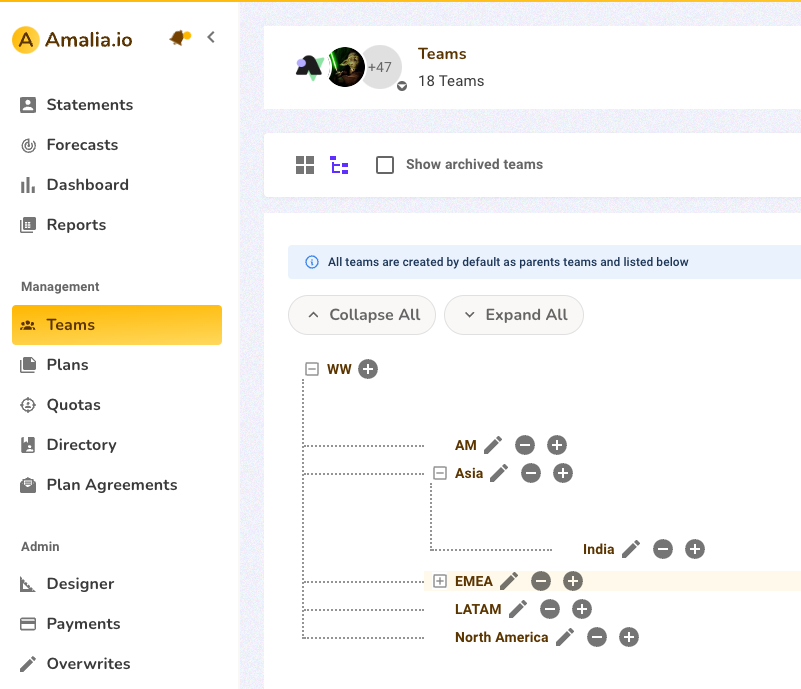
Task: Open the Designer admin page
Action: (x=117, y=584)
